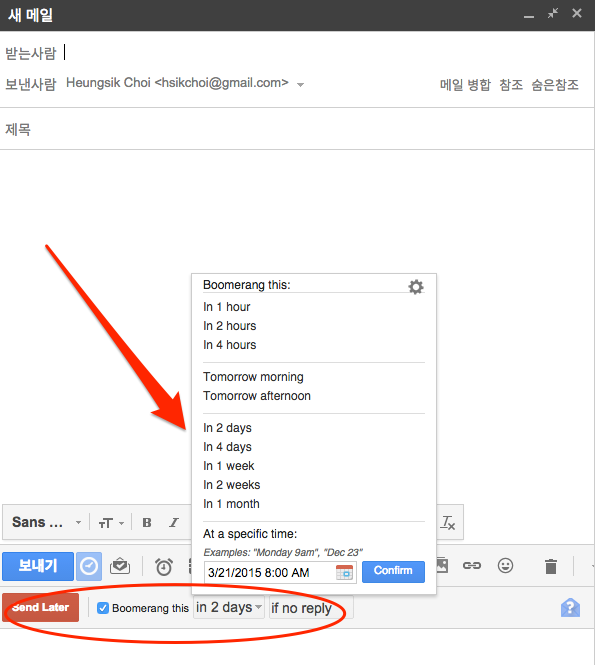Viewport: 595px width, 665px height.
Task: Open the emoji smiley picker
Action: click(505, 566)
